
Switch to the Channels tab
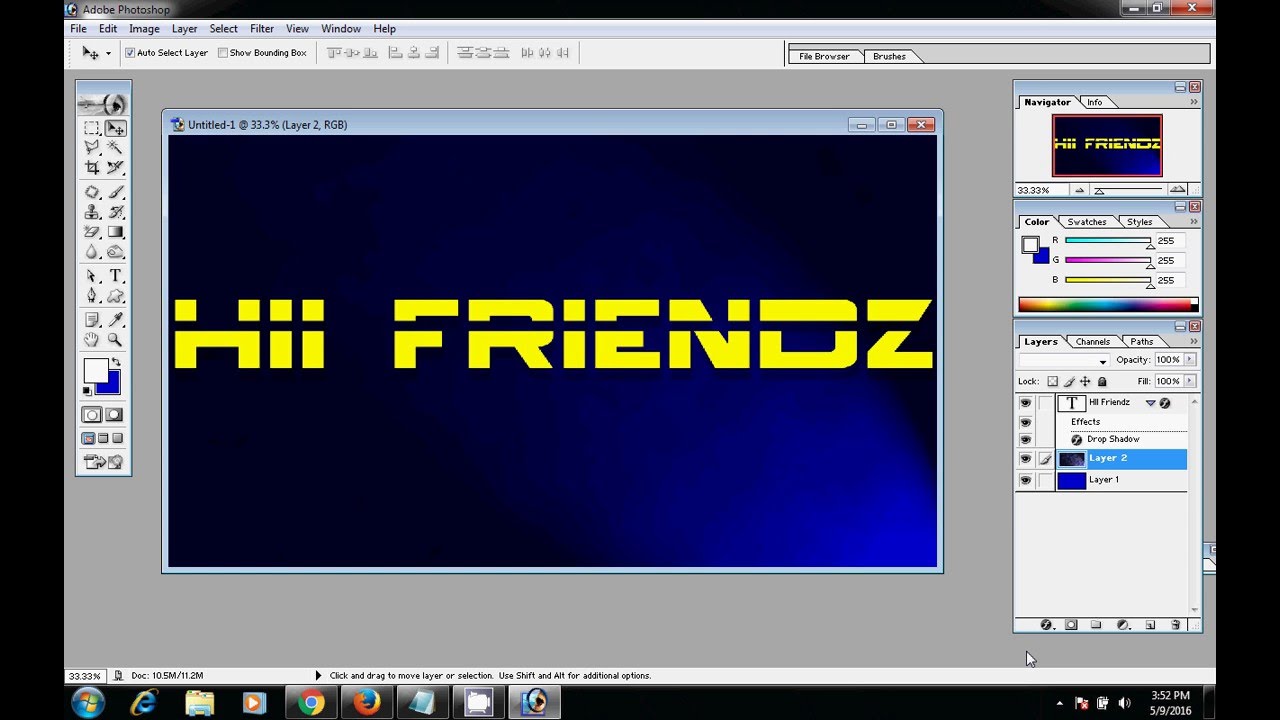[1093, 342]
